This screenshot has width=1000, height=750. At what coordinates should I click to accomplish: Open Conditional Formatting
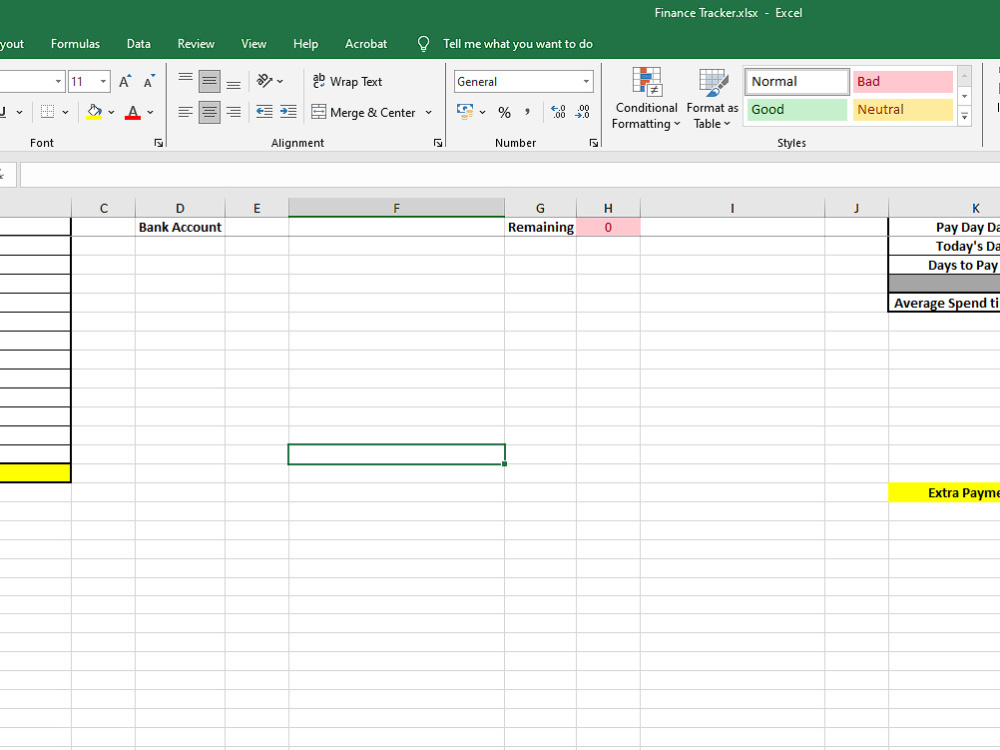tap(645, 98)
